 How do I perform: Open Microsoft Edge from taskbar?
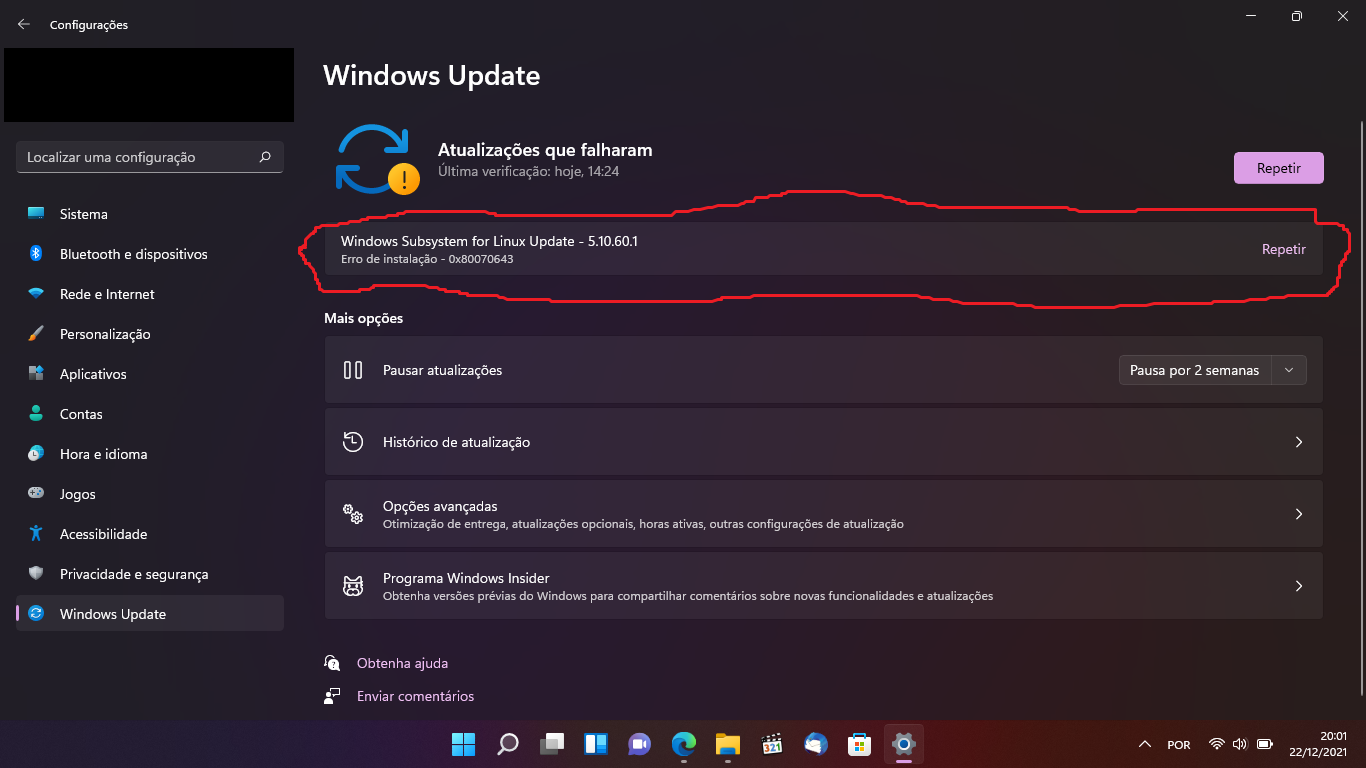point(683,744)
